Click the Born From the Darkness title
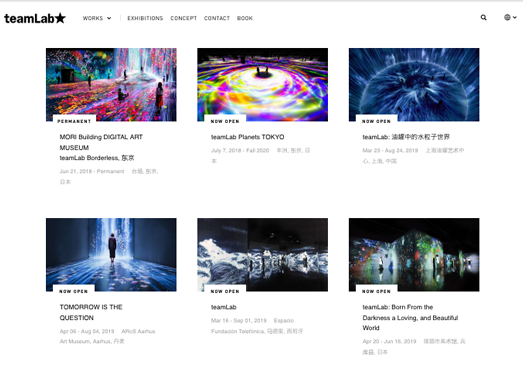The image size is (523, 375). (410, 317)
